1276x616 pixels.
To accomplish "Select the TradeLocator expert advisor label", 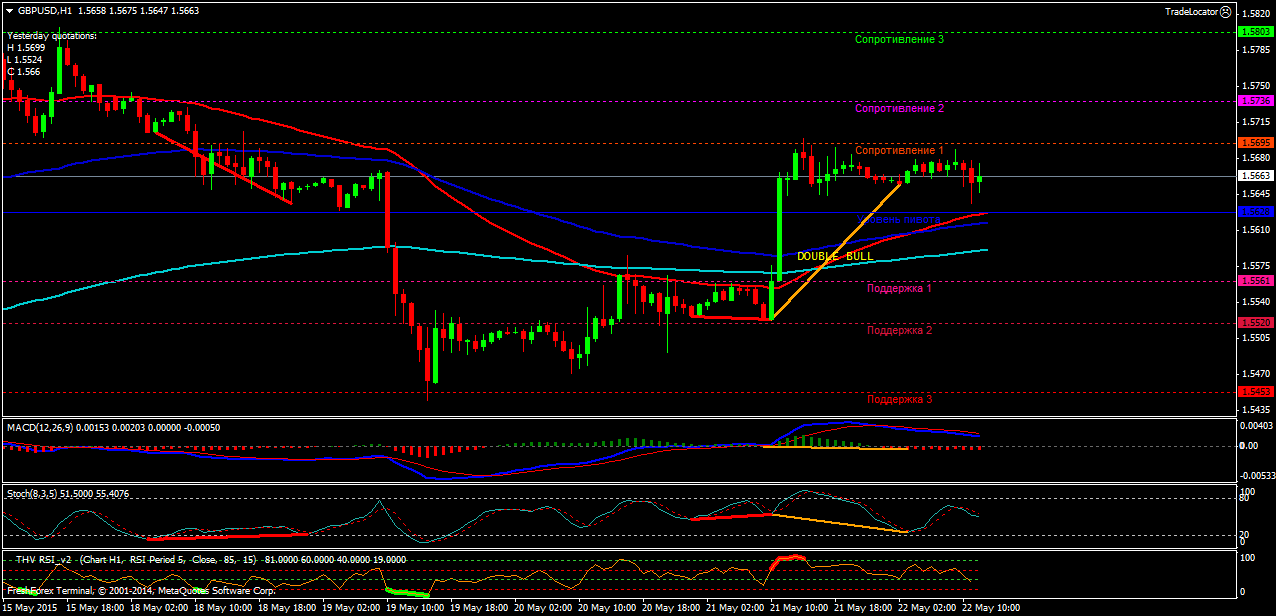I will click(1191, 11).
